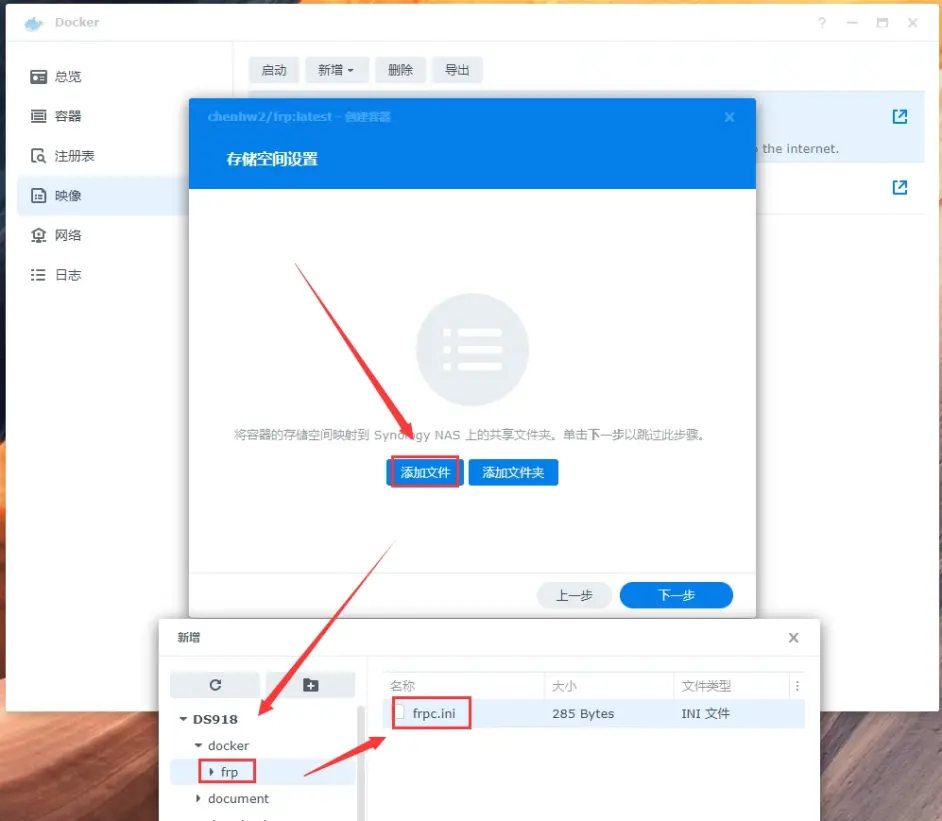The width and height of the screenshot is (942, 821).
Task: Click the create new folder icon
Action: click(310, 685)
